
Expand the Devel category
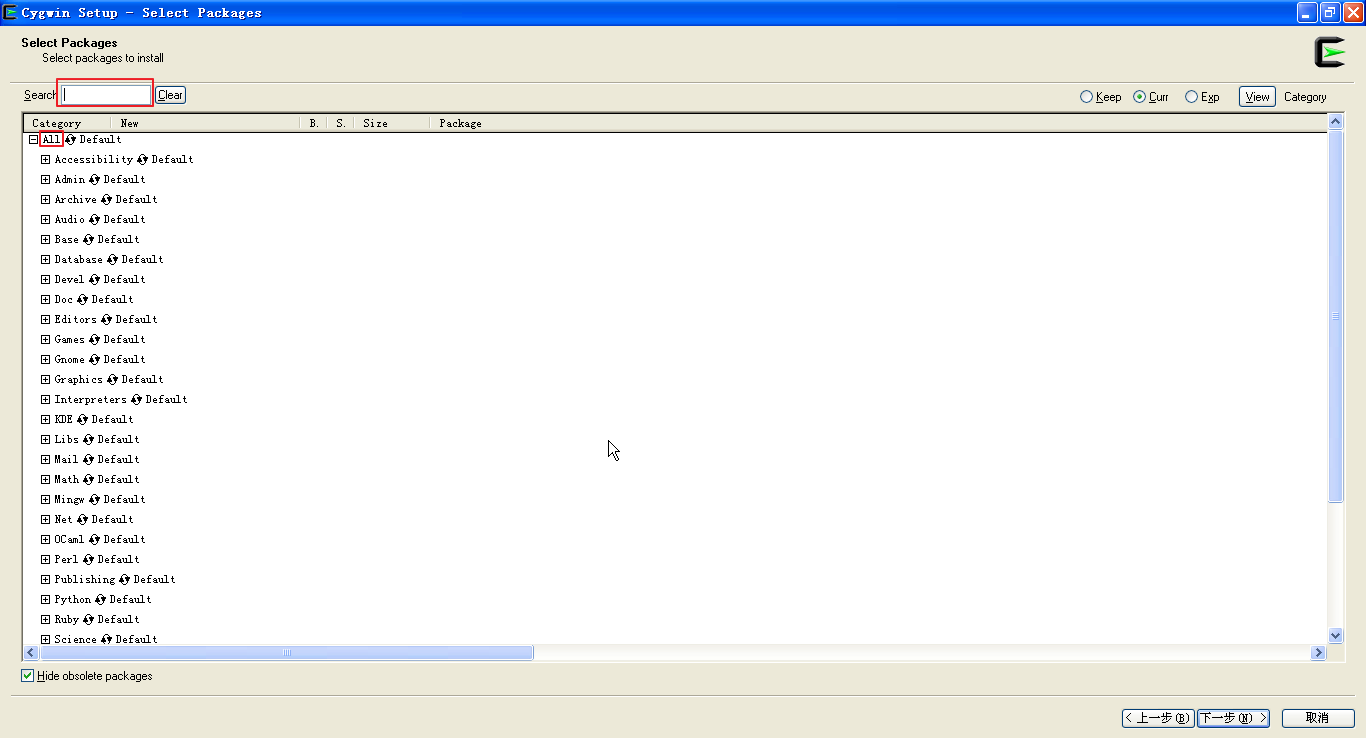(x=45, y=280)
